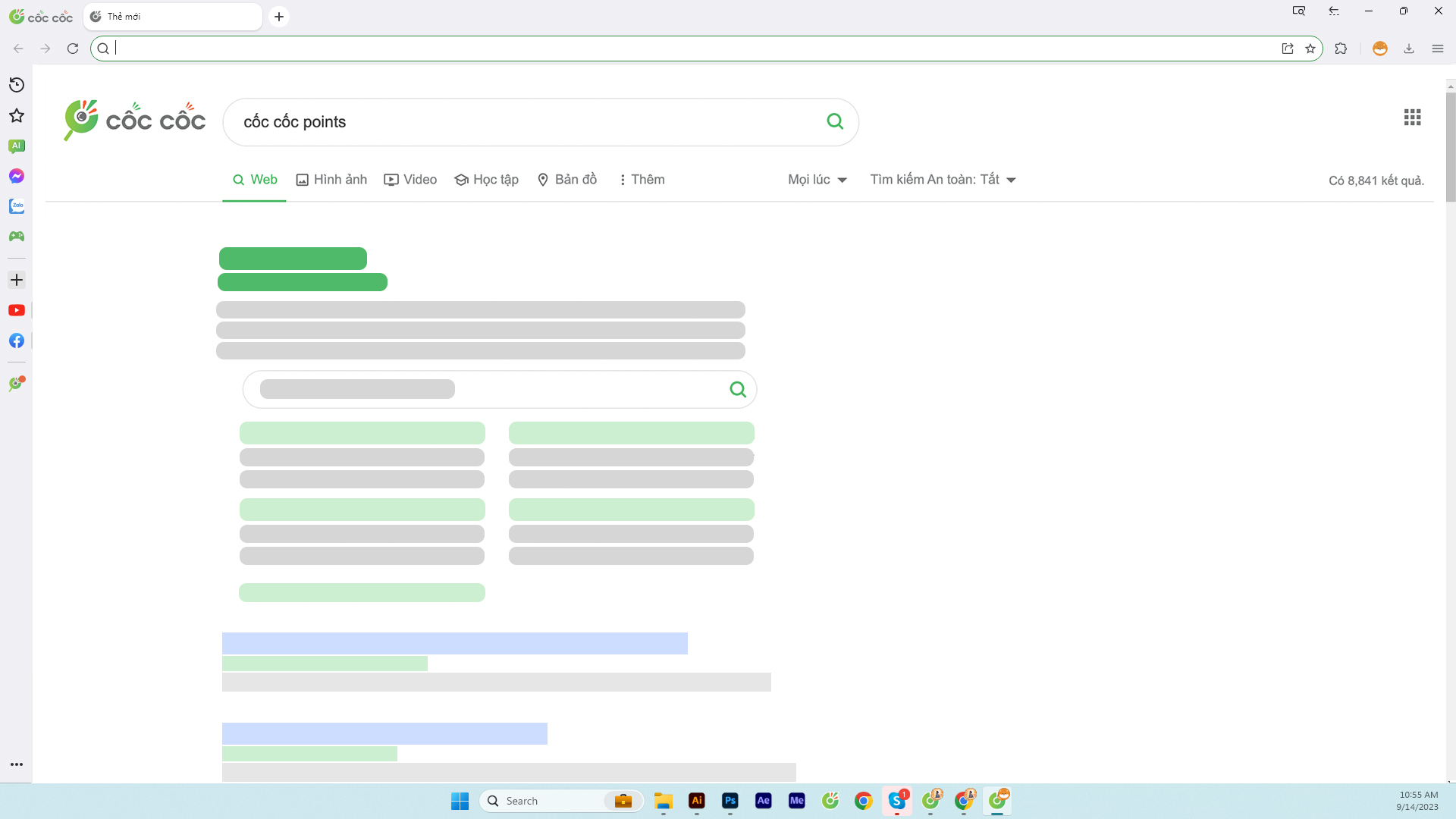Open the Bookmarks star in sidebar
The height and width of the screenshot is (819, 1456).
(17, 115)
